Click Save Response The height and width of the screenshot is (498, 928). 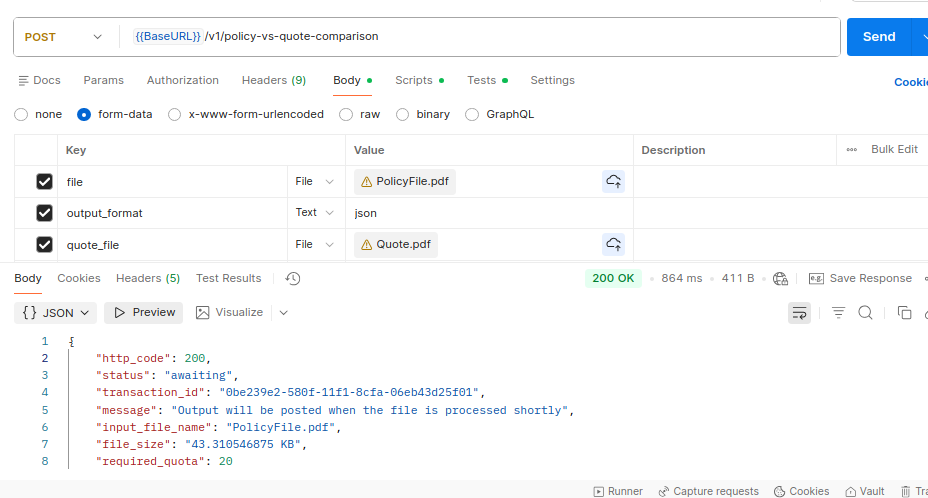click(x=860, y=278)
